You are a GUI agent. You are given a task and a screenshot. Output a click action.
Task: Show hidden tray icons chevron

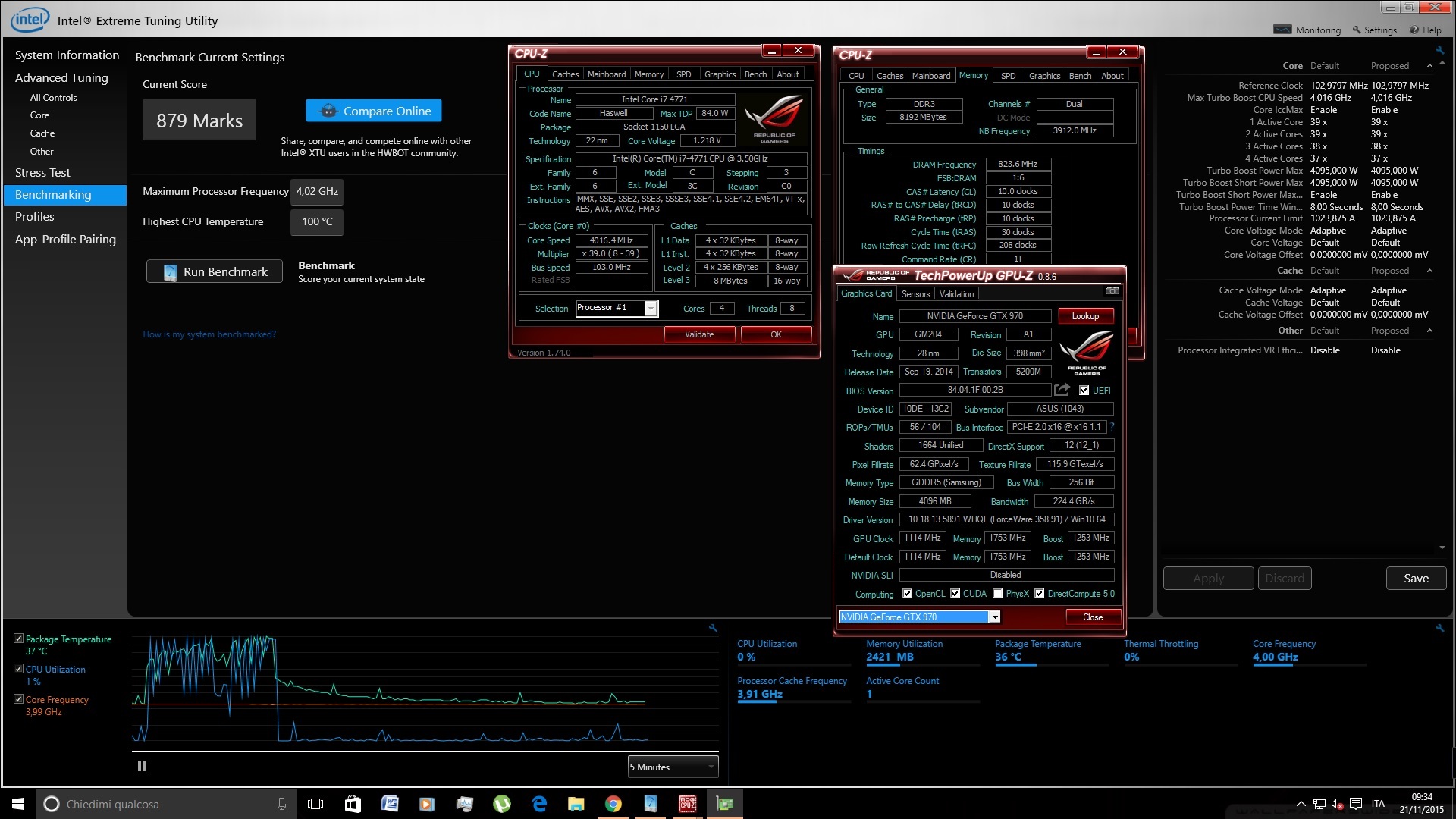coord(1301,804)
